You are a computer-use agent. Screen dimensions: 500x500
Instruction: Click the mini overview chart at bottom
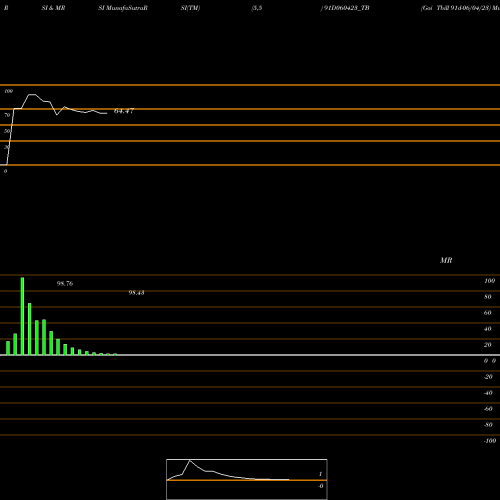tap(247, 479)
